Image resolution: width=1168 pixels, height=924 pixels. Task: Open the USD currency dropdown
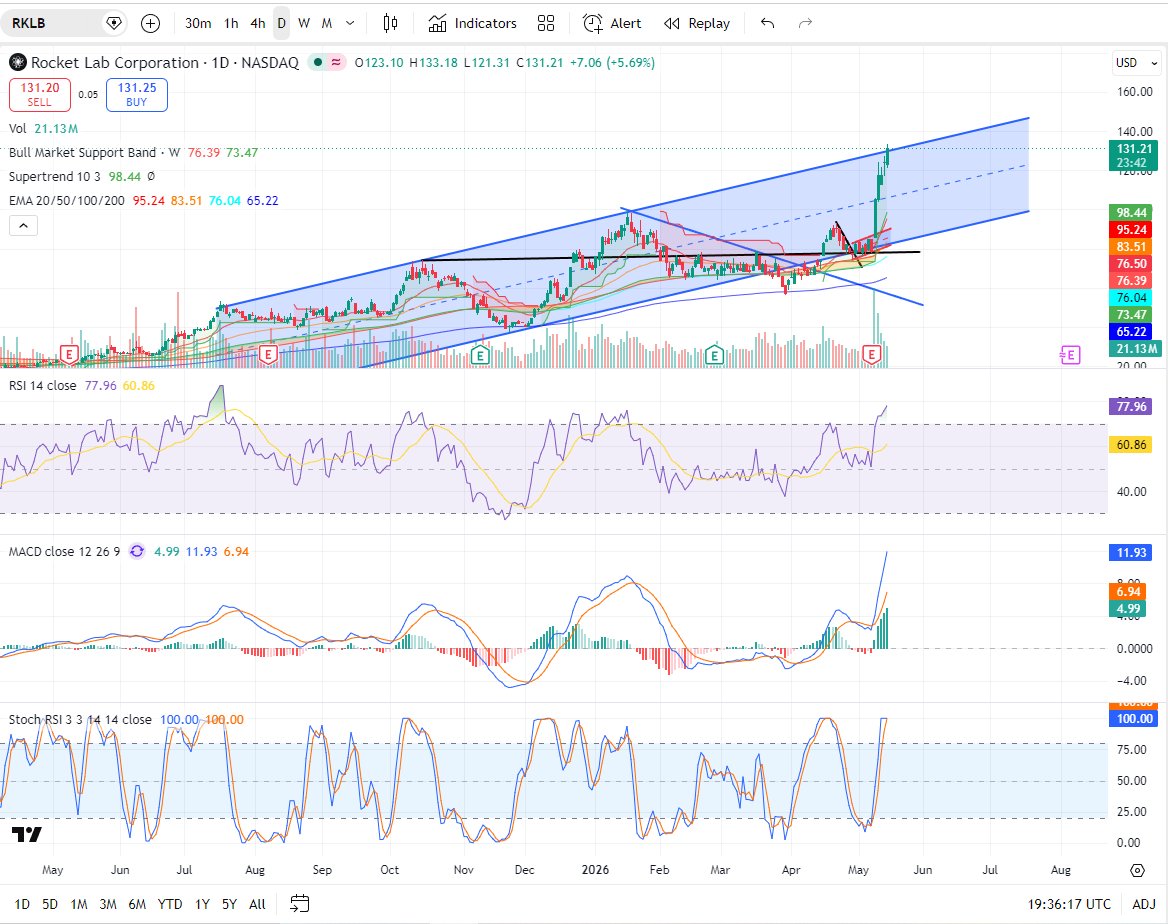[1136, 63]
